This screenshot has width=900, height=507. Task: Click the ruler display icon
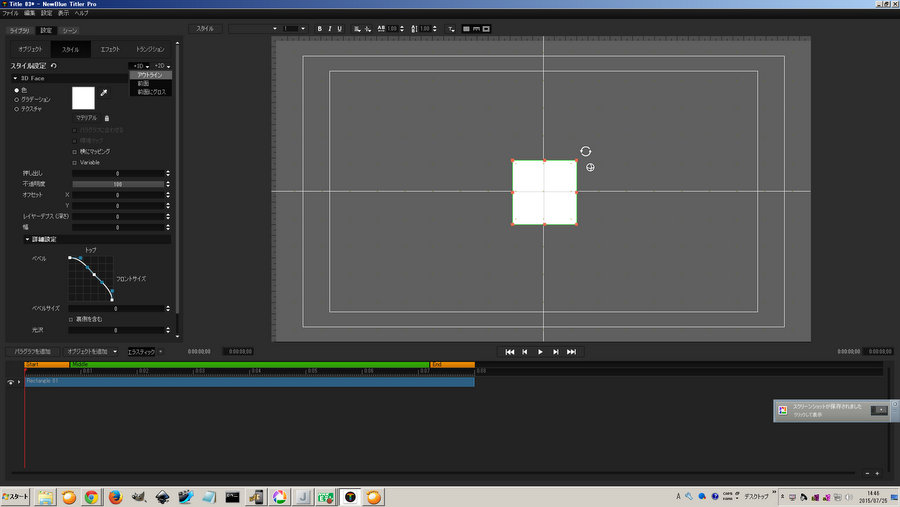476,29
